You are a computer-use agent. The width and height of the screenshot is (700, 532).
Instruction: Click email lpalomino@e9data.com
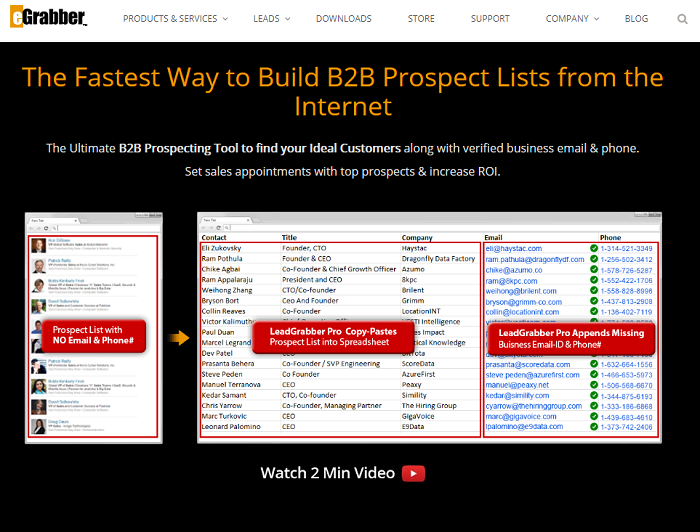(x=524, y=427)
